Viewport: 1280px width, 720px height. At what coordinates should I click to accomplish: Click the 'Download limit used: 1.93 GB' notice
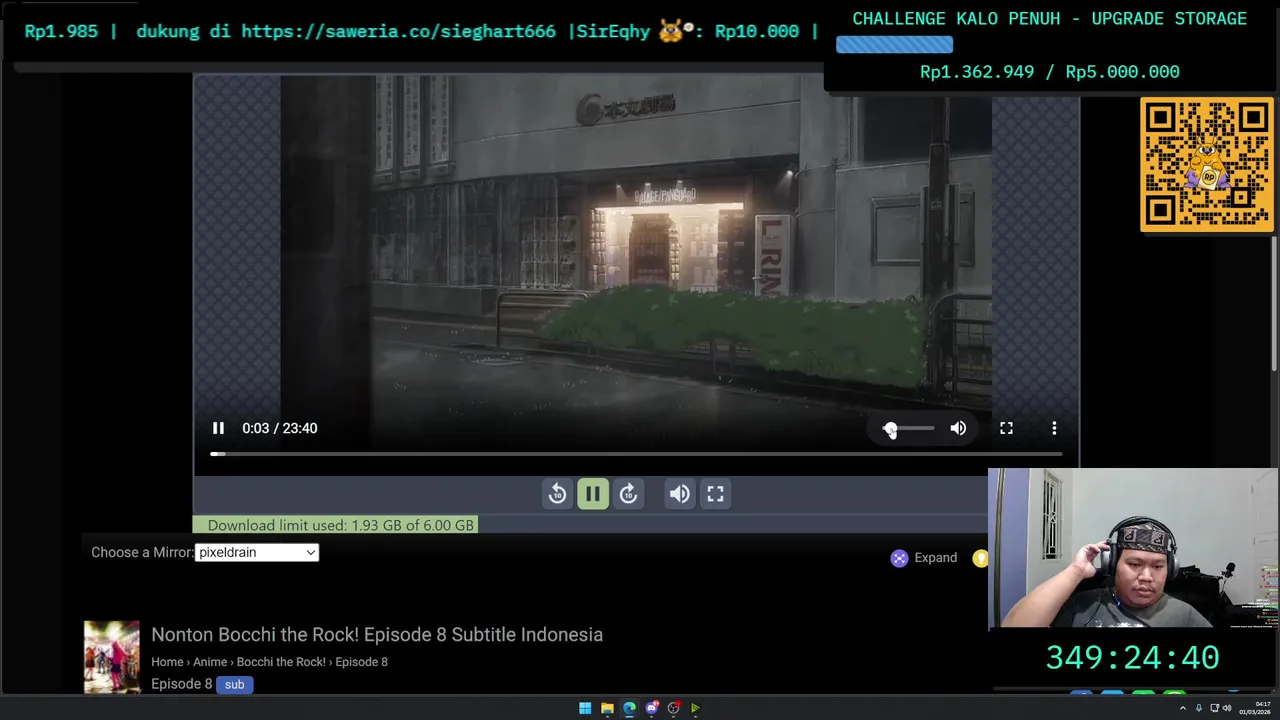pos(335,525)
